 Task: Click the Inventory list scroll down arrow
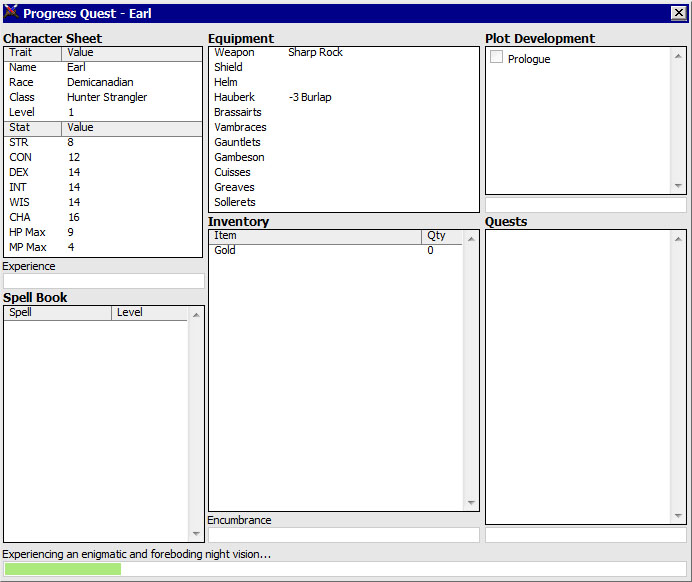[471, 503]
